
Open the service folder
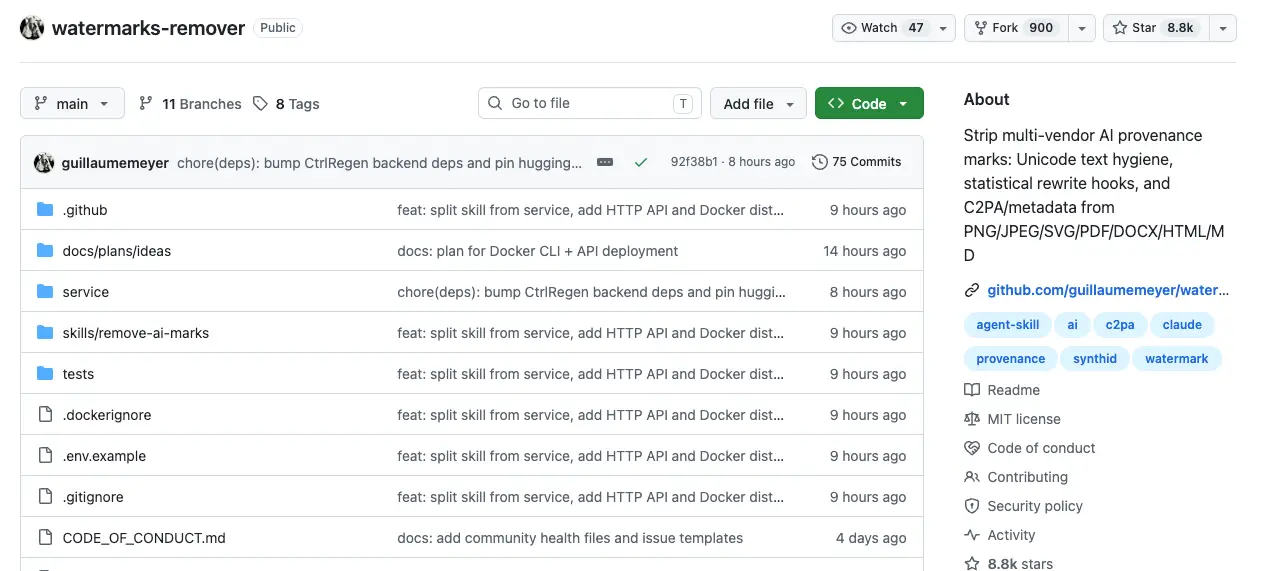pyautogui.click(x=86, y=292)
